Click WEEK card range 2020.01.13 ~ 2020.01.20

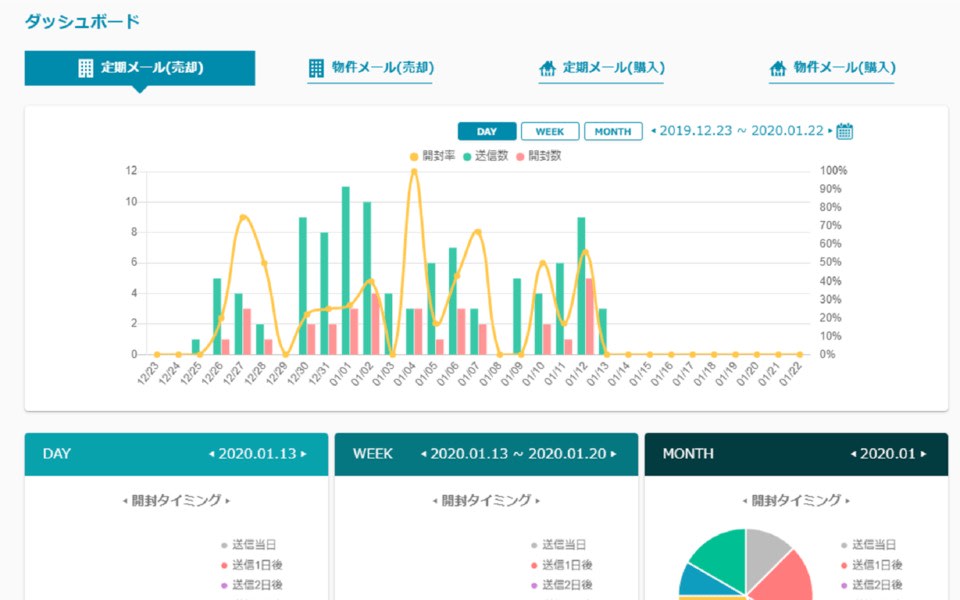(519, 454)
